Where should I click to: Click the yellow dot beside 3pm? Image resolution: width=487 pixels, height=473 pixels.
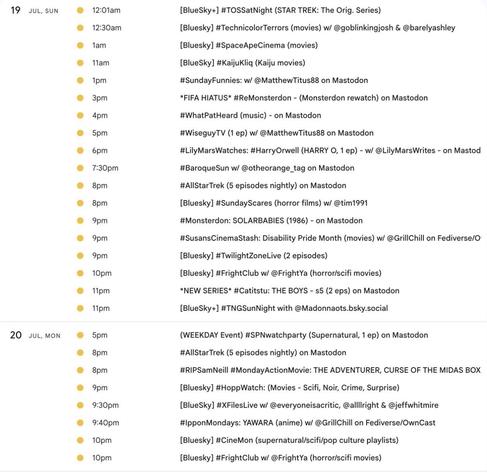[x=80, y=98]
